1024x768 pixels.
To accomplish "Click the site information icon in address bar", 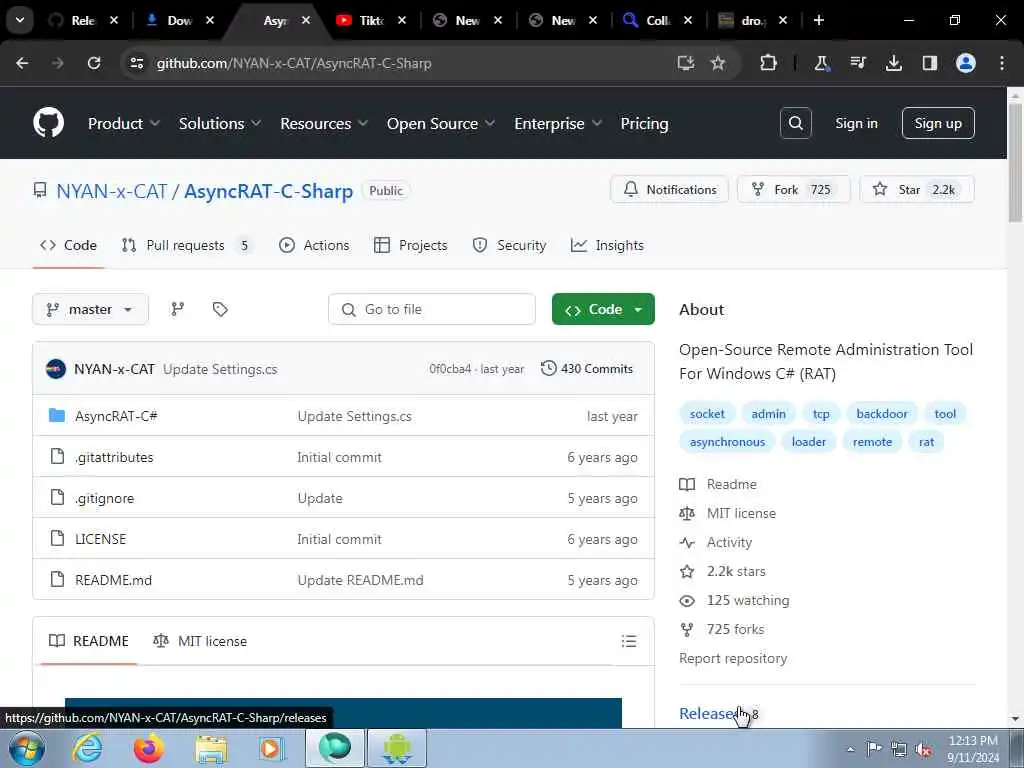I will 136,63.
